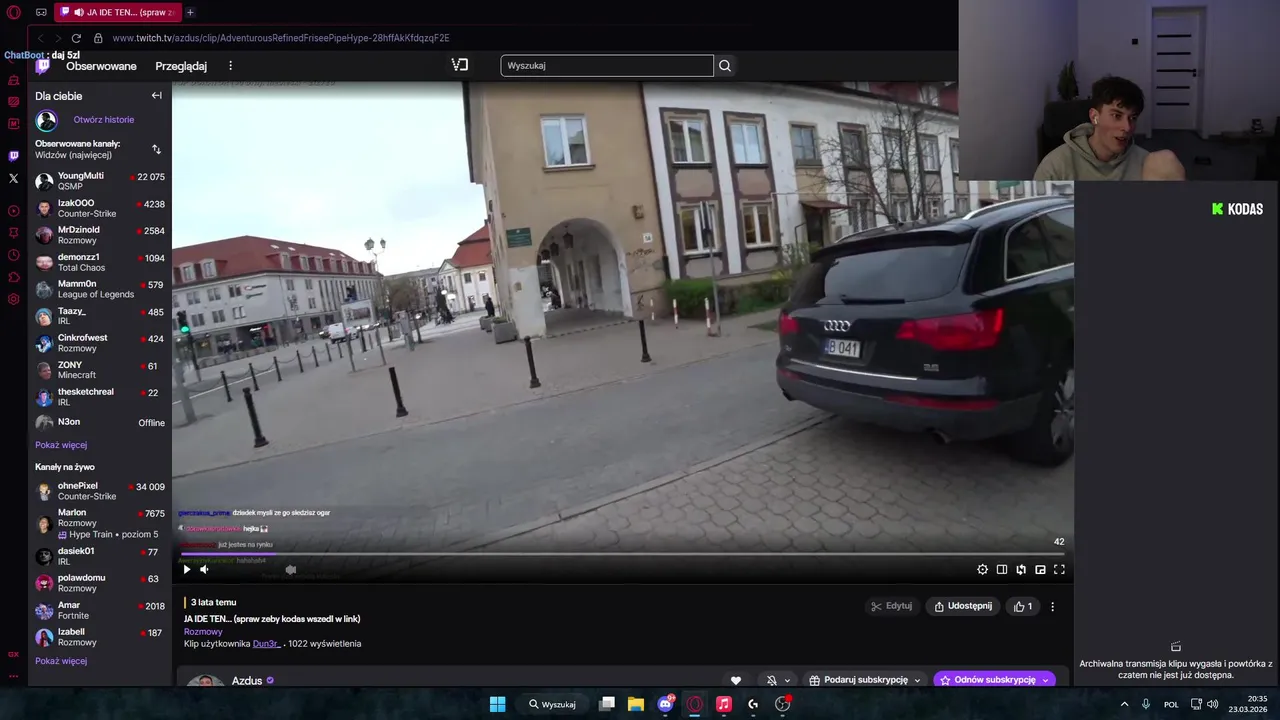Expand followed channels with Pokaż więcej
The width and height of the screenshot is (1280, 720).
[x=61, y=445]
